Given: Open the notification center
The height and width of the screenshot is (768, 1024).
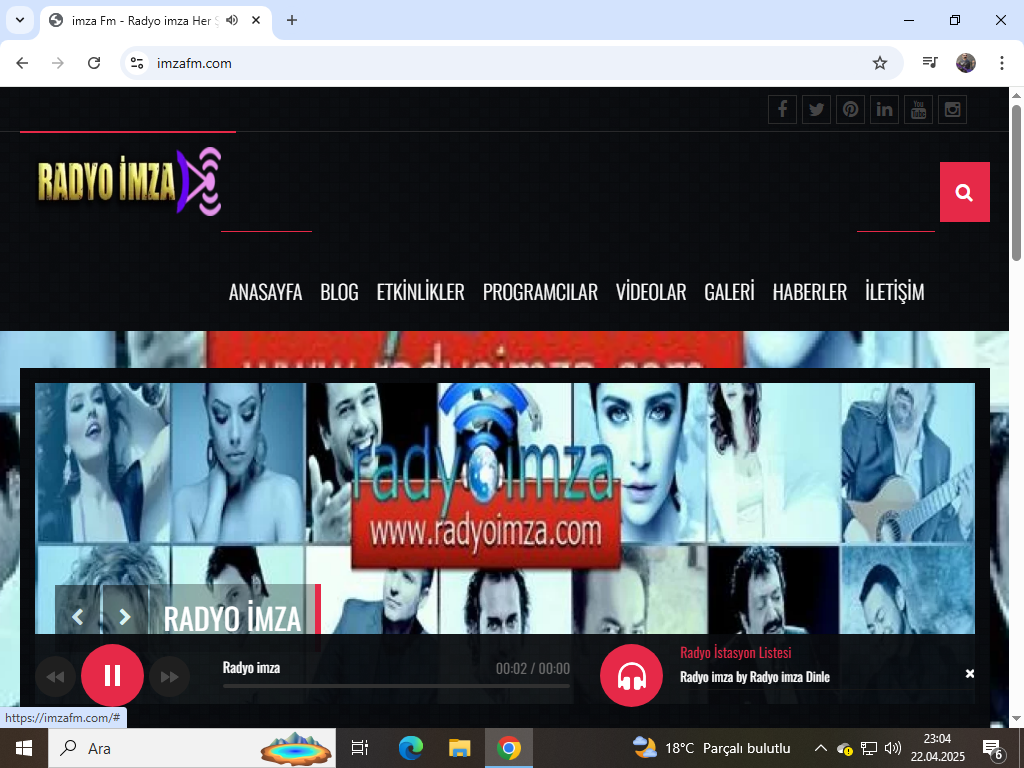Looking at the screenshot, I should click(993, 748).
